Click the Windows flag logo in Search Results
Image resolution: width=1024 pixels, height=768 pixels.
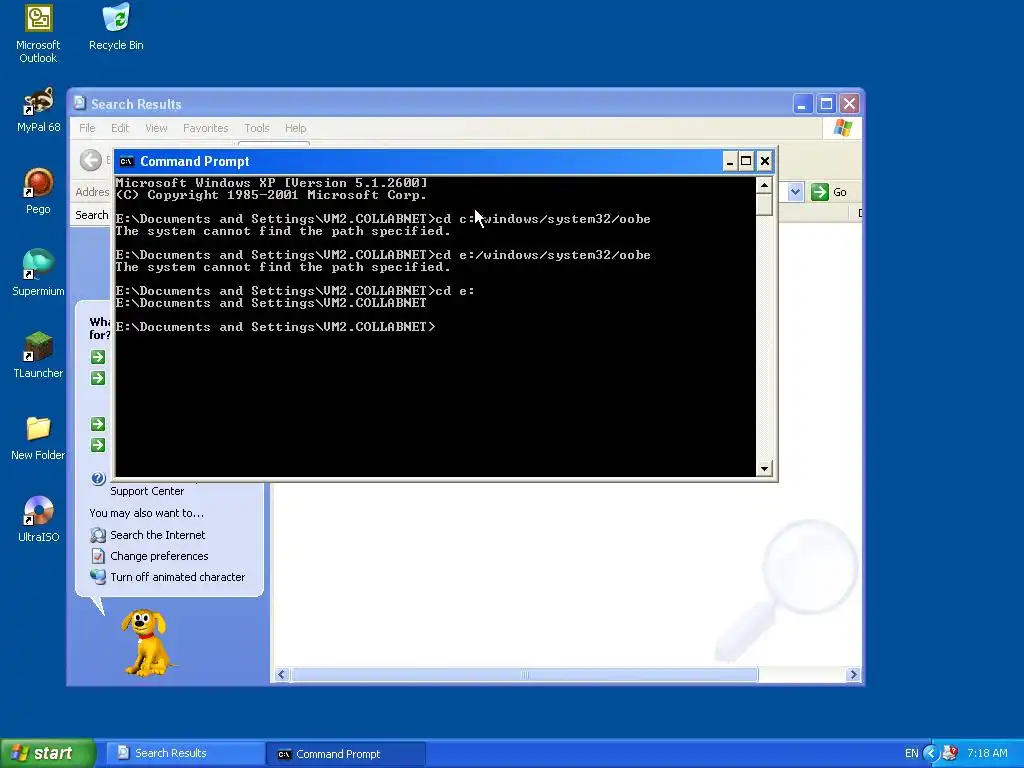click(842, 128)
